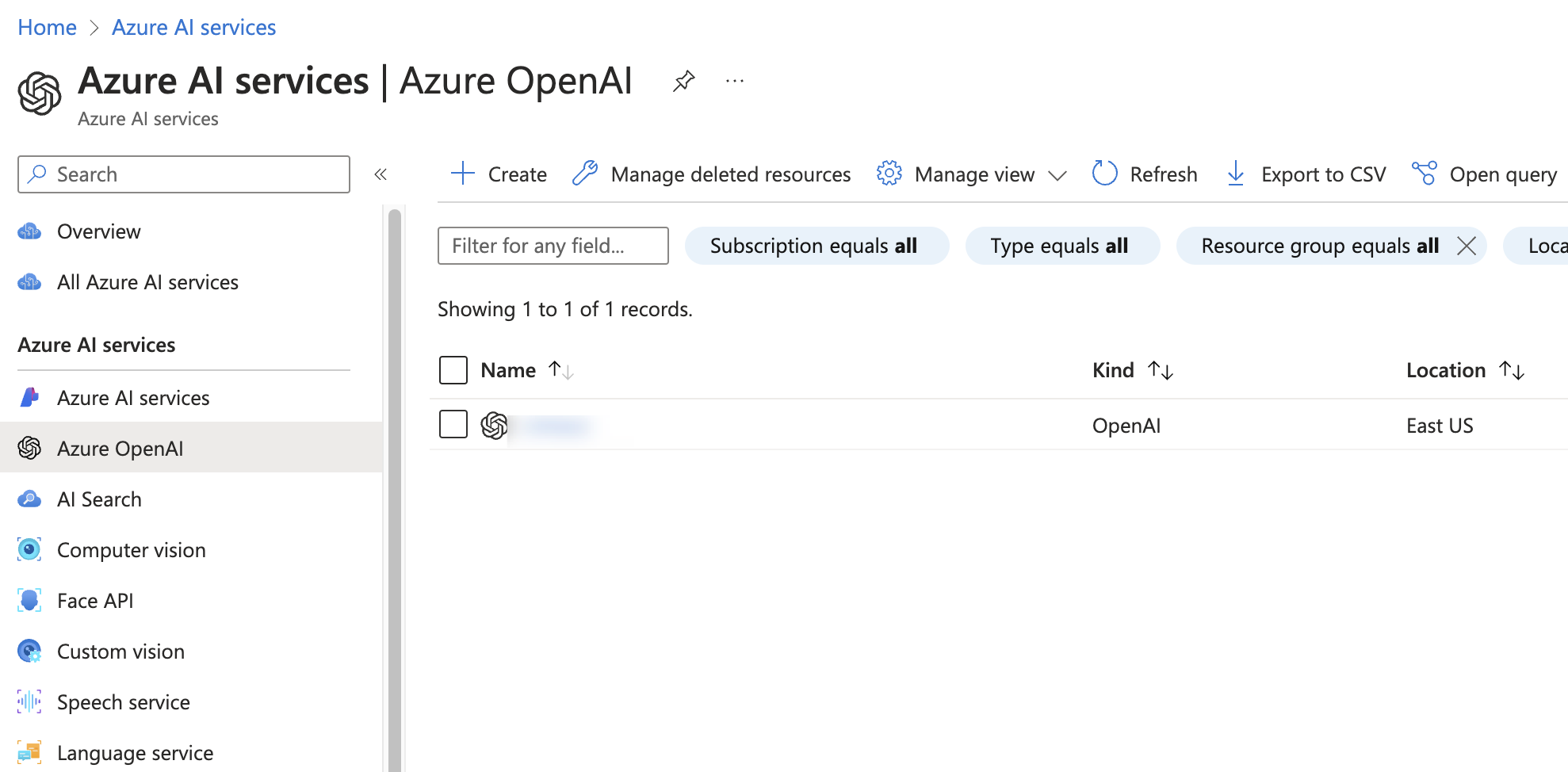Open the blurred resource name link
Viewport: 1568px width, 772px height.
point(558,426)
